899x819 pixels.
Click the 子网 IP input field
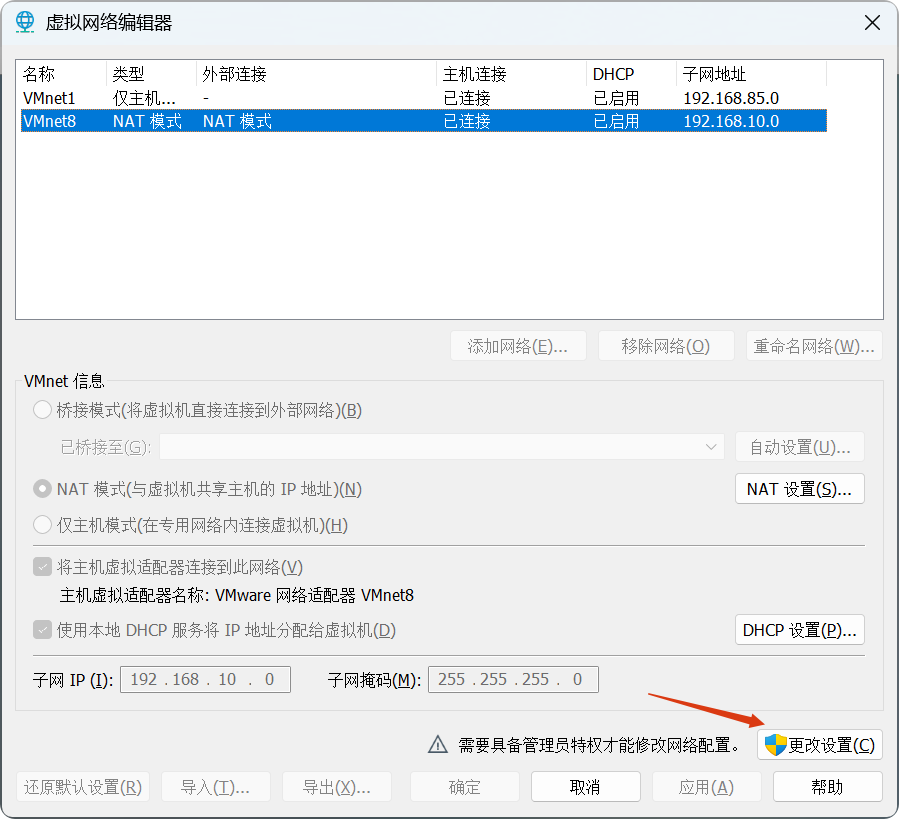click(x=205, y=679)
